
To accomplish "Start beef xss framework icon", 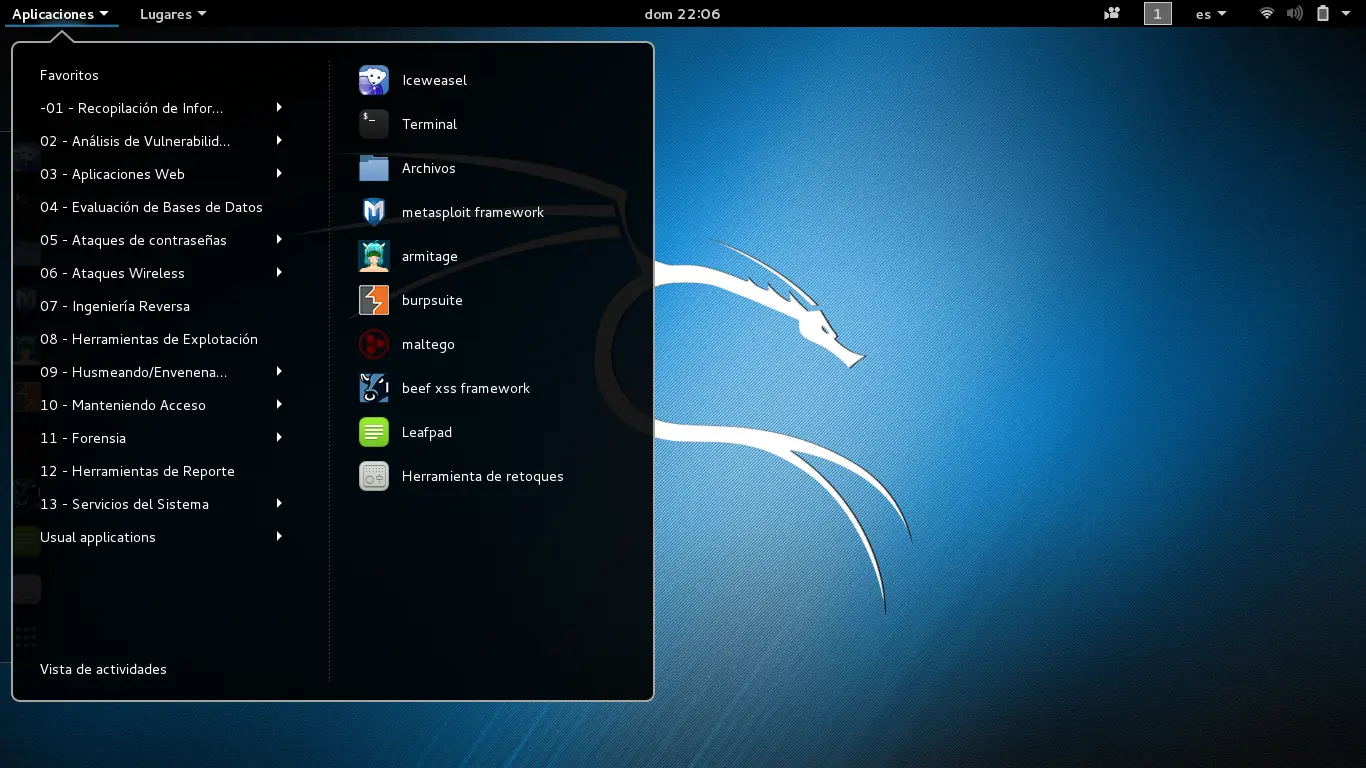I will click(374, 388).
